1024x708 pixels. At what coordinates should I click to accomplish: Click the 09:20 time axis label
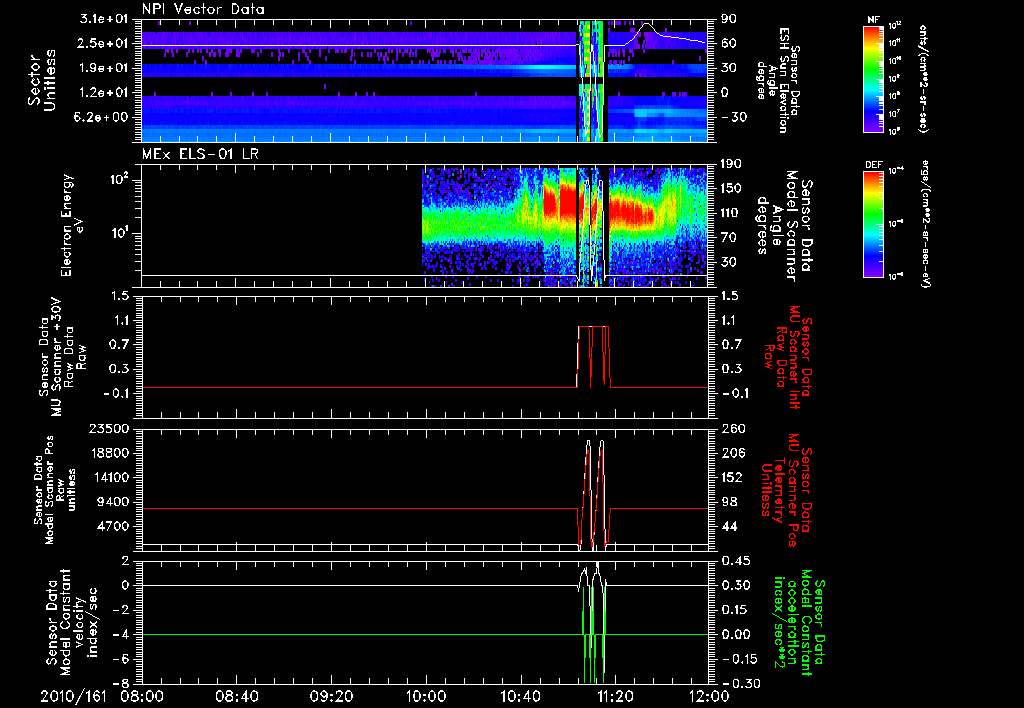click(331, 696)
